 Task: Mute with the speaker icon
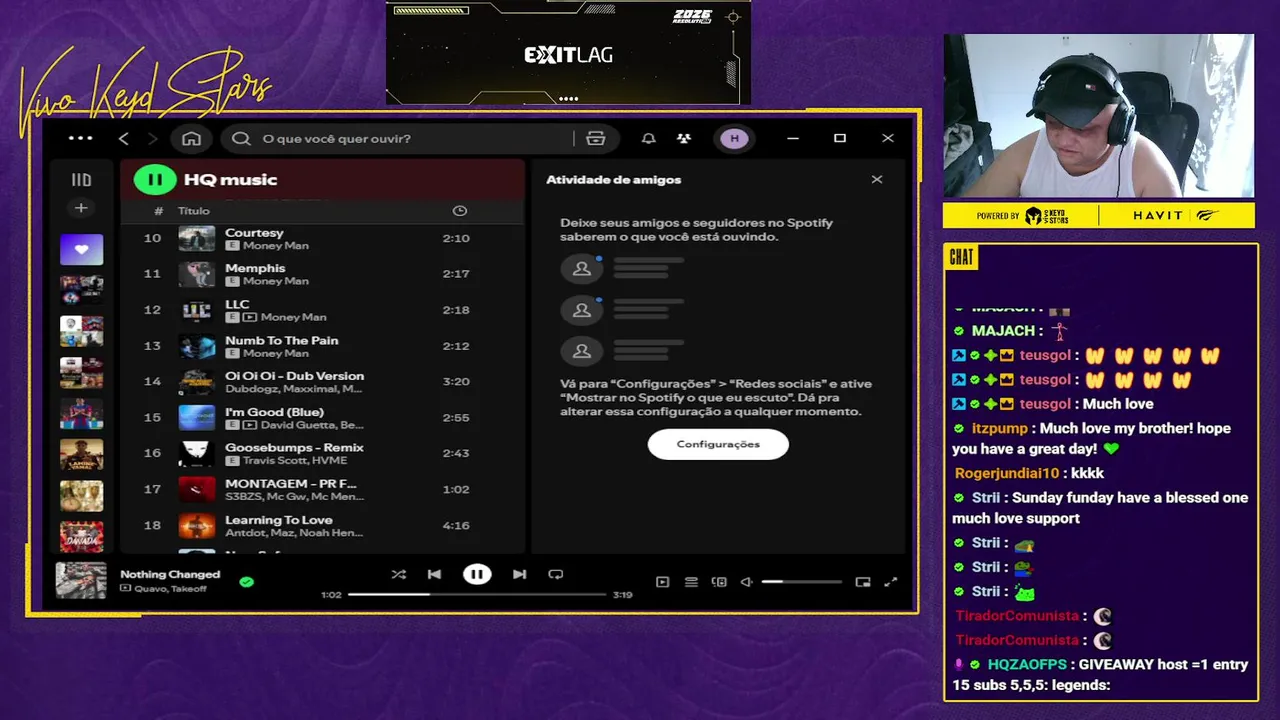[x=746, y=582]
